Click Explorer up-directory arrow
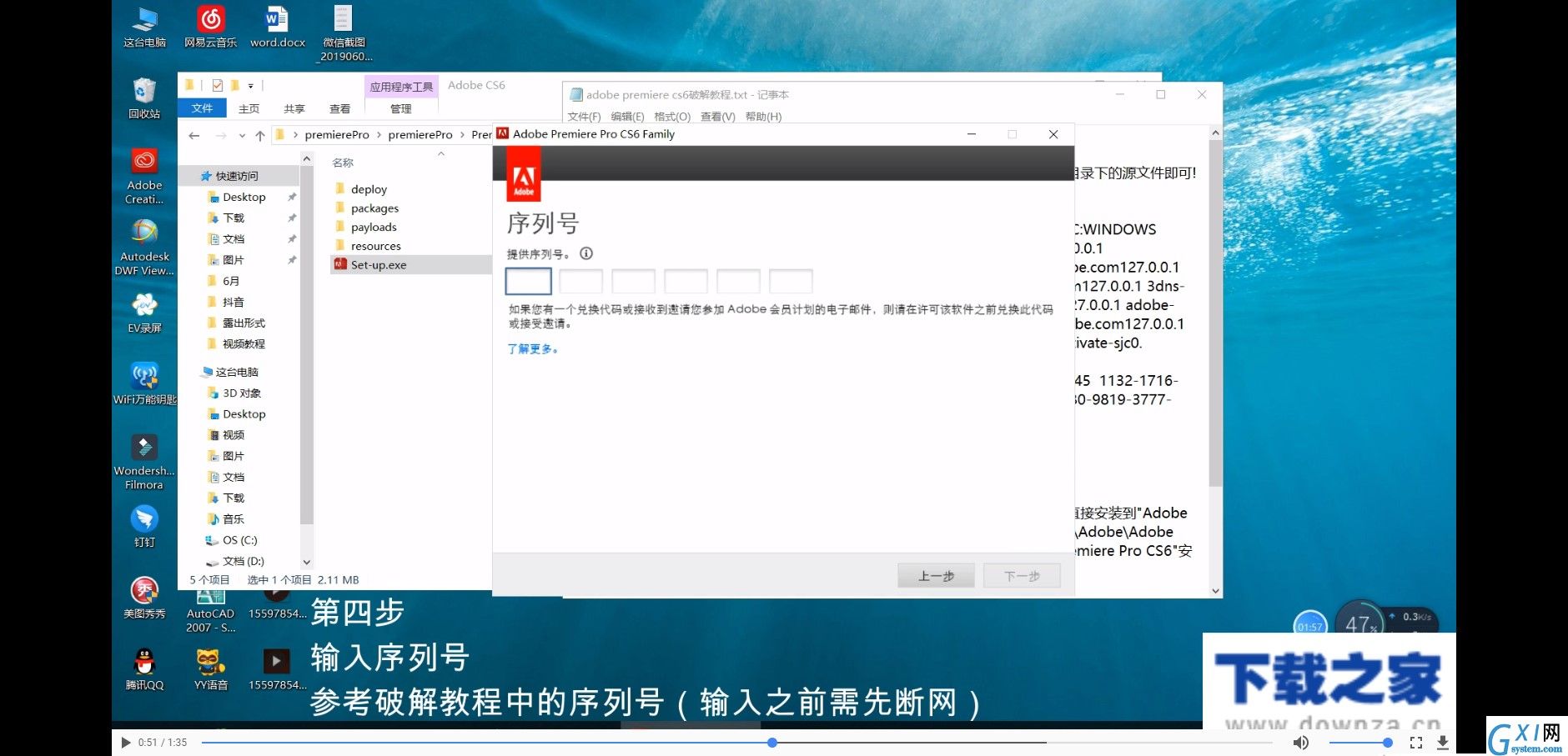 [x=260, y=135]
